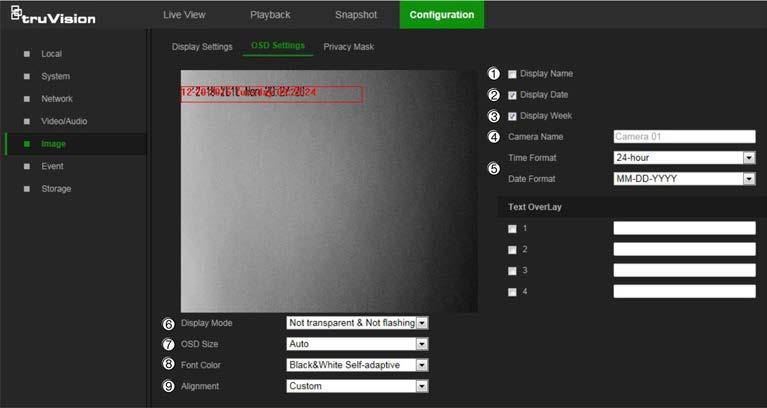This screenshot has height=408, width=767.
Task: Click the Text Overlay 4 input field
Action: pos(684,292)
